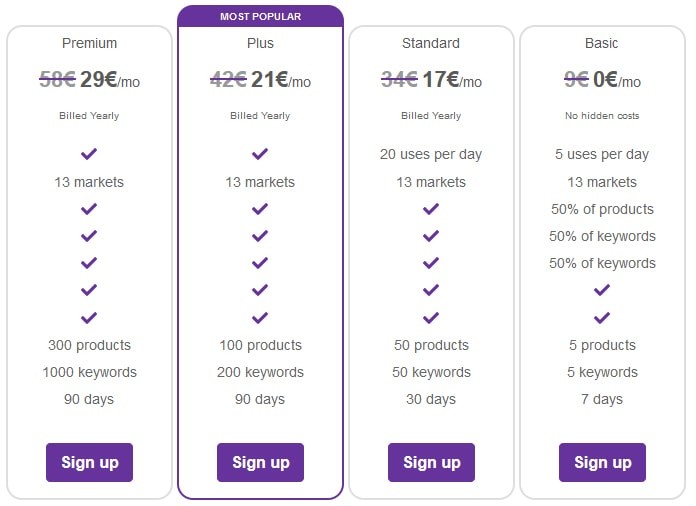Select the Basic plan Sign up button
Screen dimensions: 696x506
pos(602,462)
